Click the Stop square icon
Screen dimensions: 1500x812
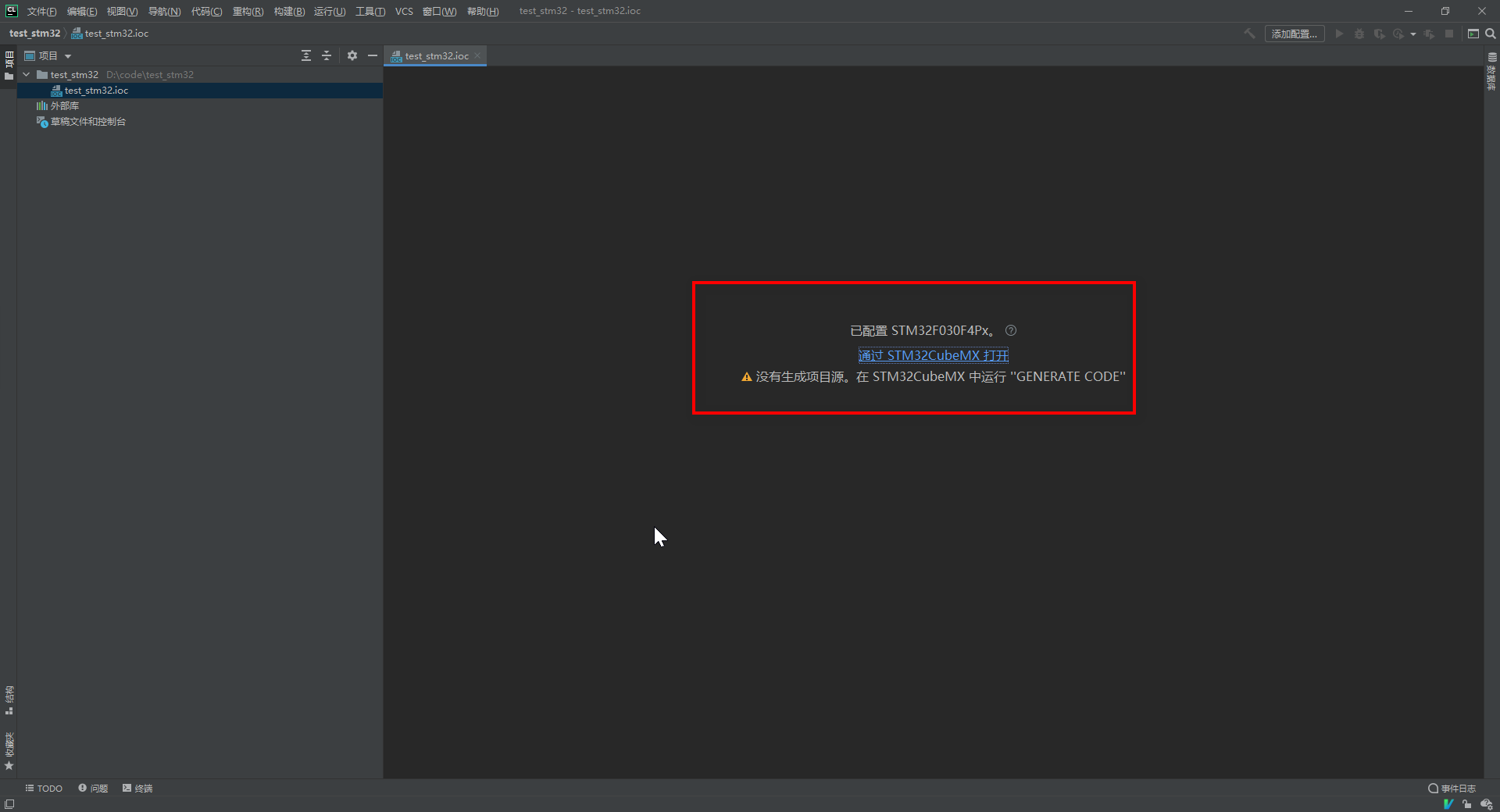tap(1449, 34)
